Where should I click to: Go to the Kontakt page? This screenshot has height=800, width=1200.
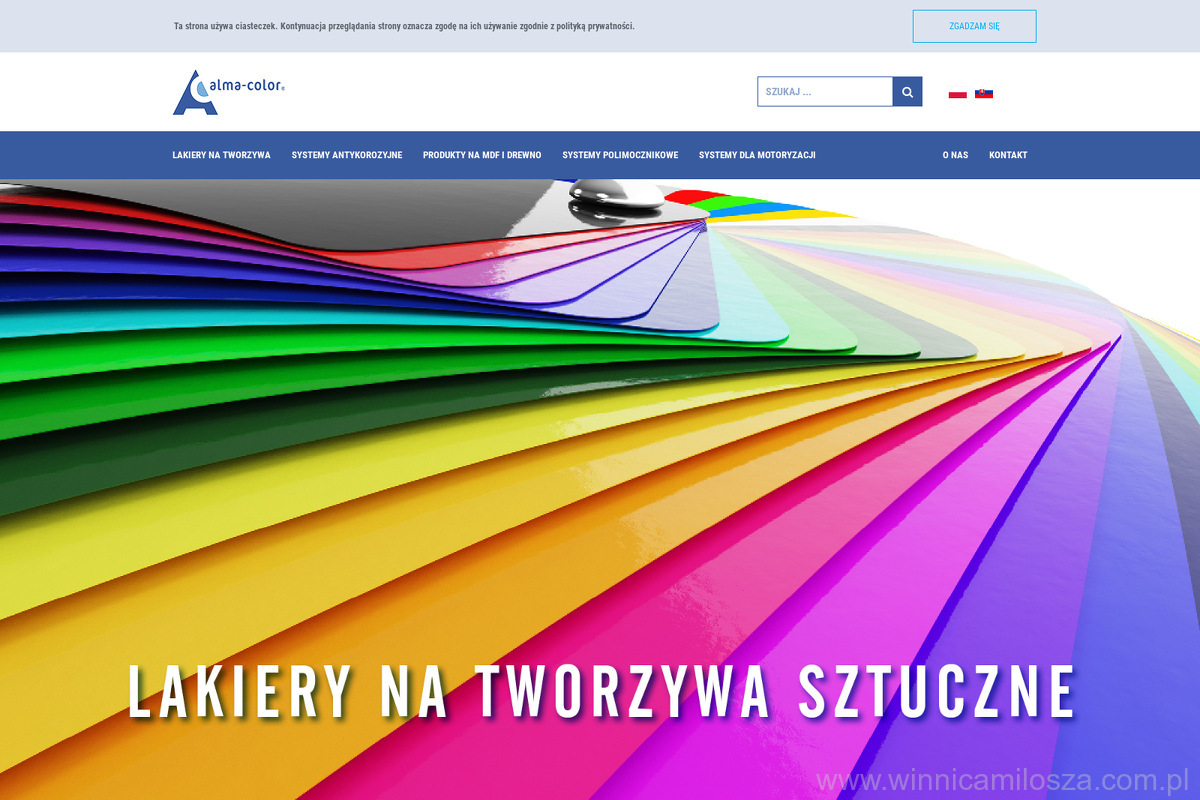pyautogui.click(x=1008, y=155)
